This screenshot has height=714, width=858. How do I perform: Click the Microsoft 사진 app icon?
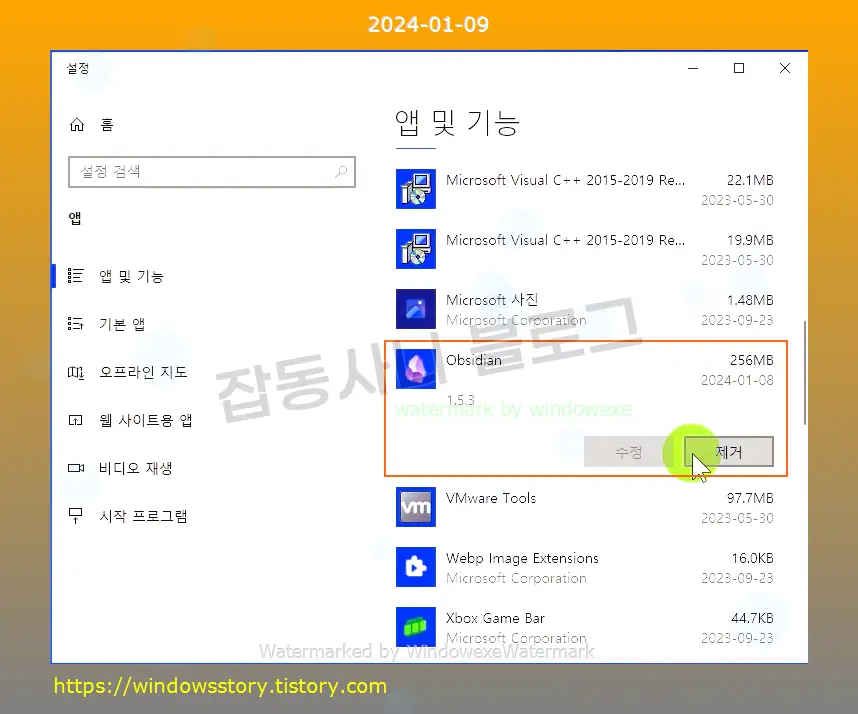(x=416, y=309)
